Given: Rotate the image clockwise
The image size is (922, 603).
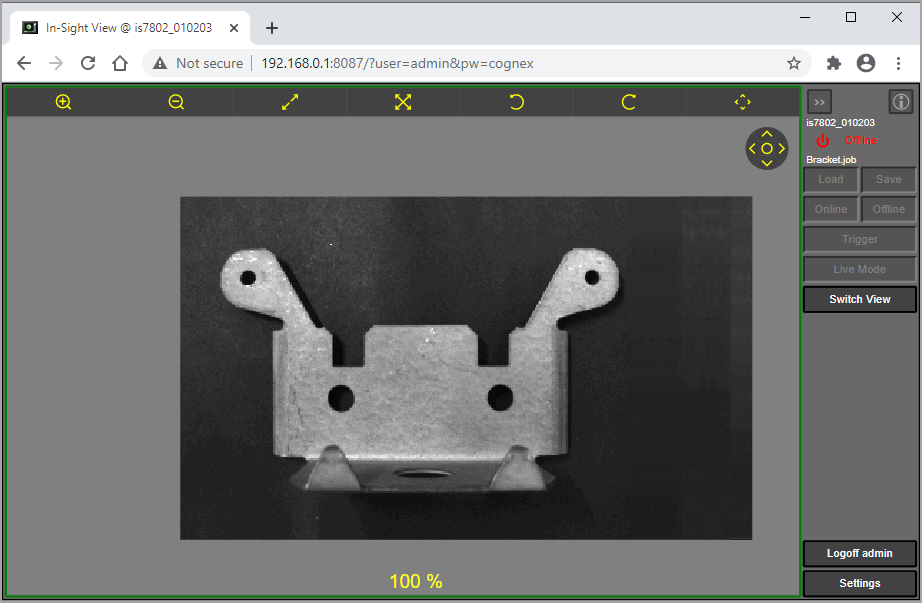Looking at the screenshot, I should 629,102.
